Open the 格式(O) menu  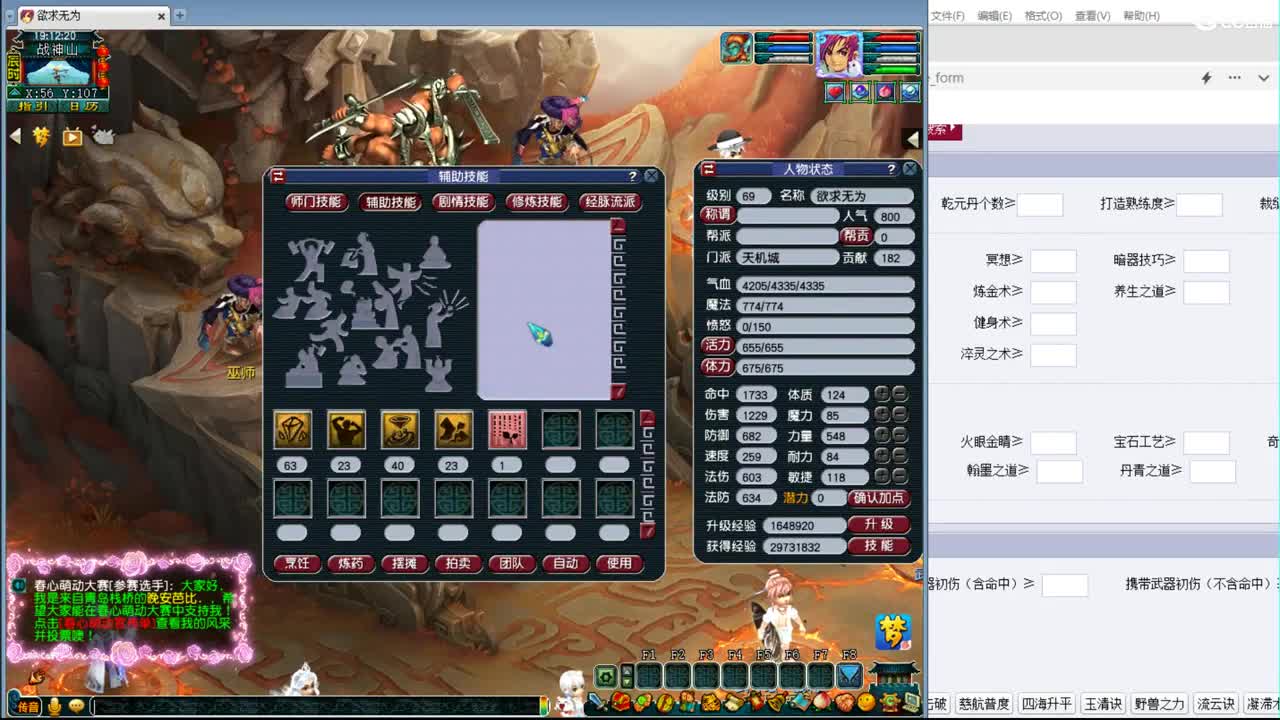[1043, 16]
